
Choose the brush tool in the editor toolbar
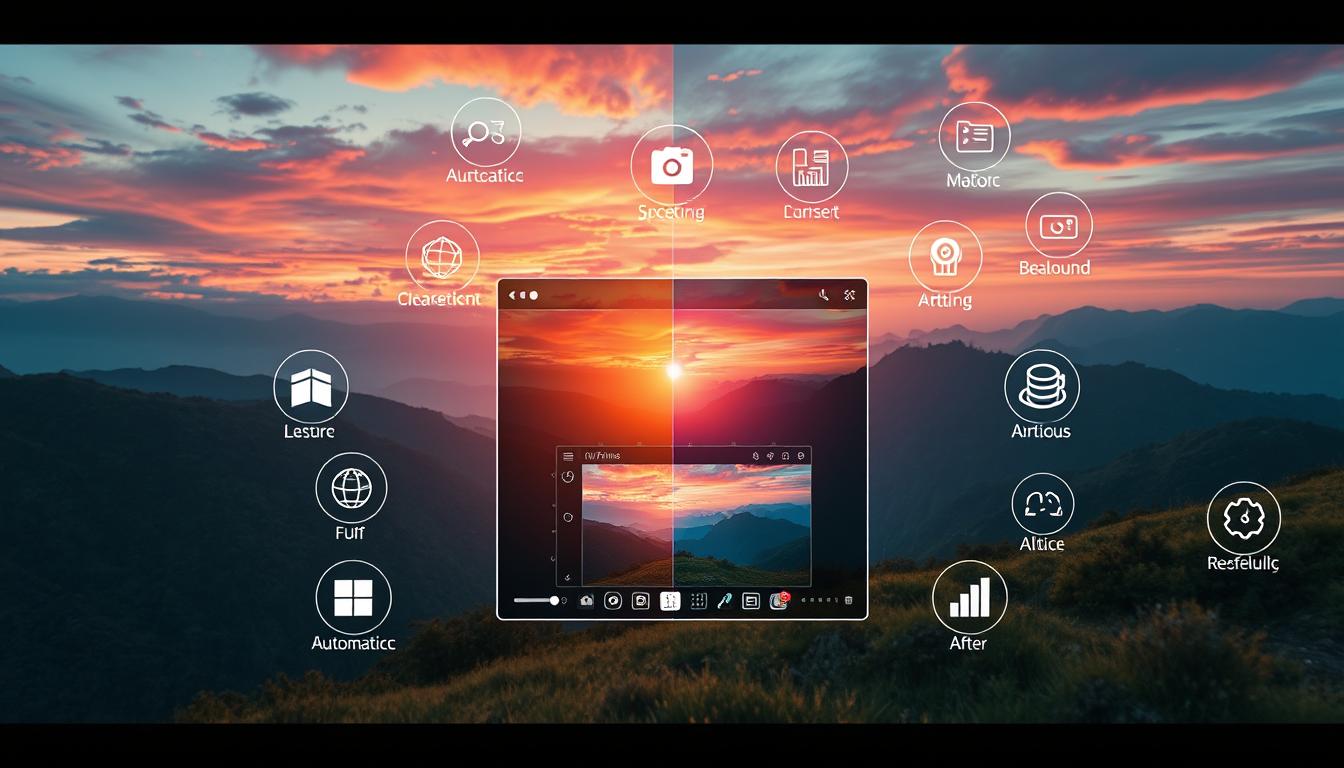(x=726, y=601)
